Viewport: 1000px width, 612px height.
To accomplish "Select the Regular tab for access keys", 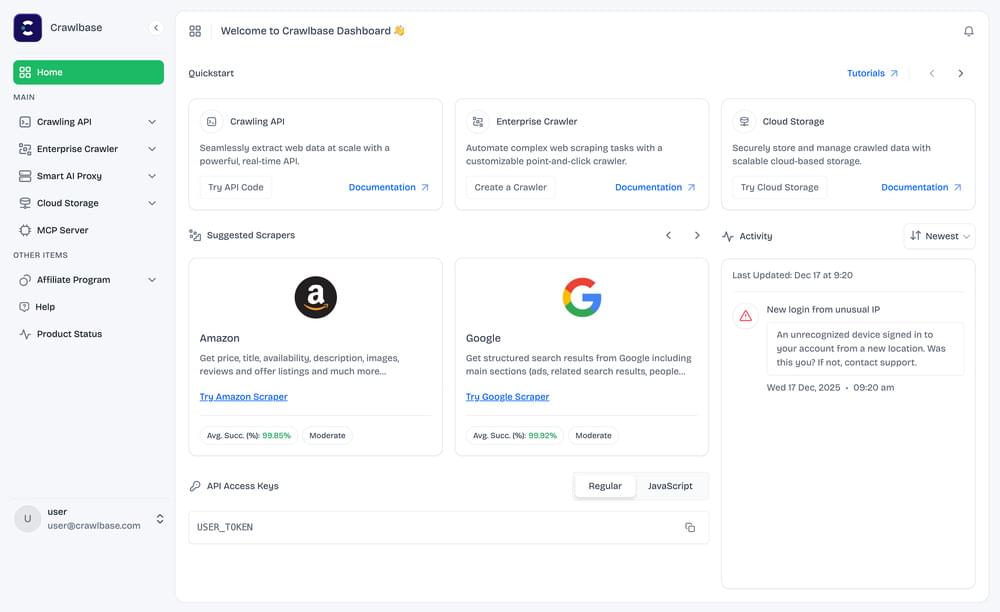I will pyautogui.click(x=604, y=486).
